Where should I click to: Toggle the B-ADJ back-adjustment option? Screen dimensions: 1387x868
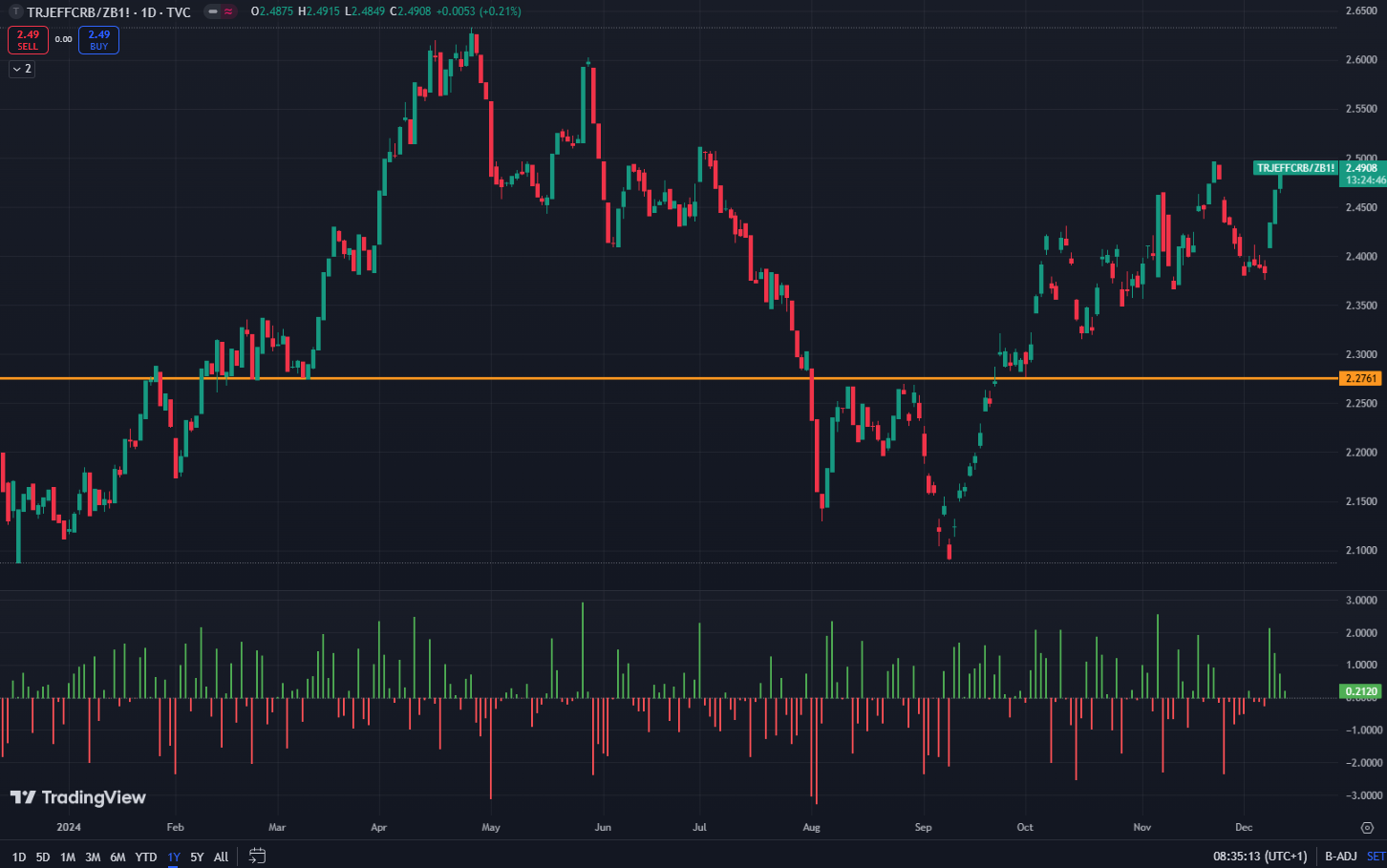point(1340,857)
